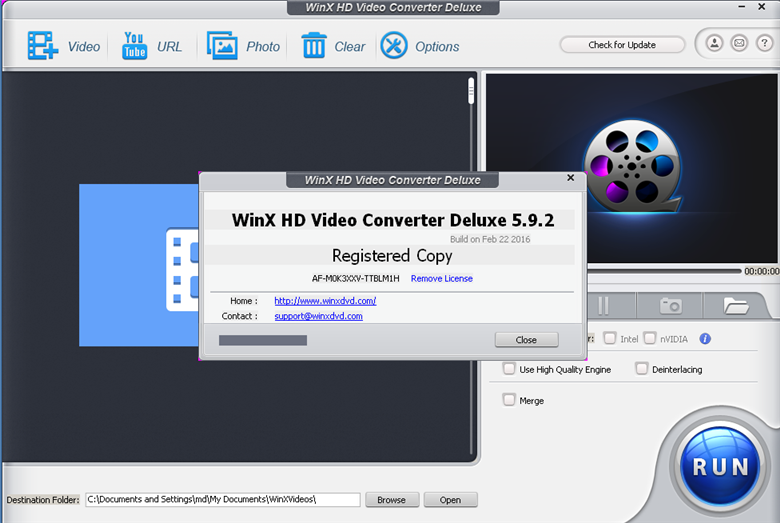Viewport: 780px width, 523px height.
Task: Click the user account icon
Action: pyautogui.click(x=715, y=43)
